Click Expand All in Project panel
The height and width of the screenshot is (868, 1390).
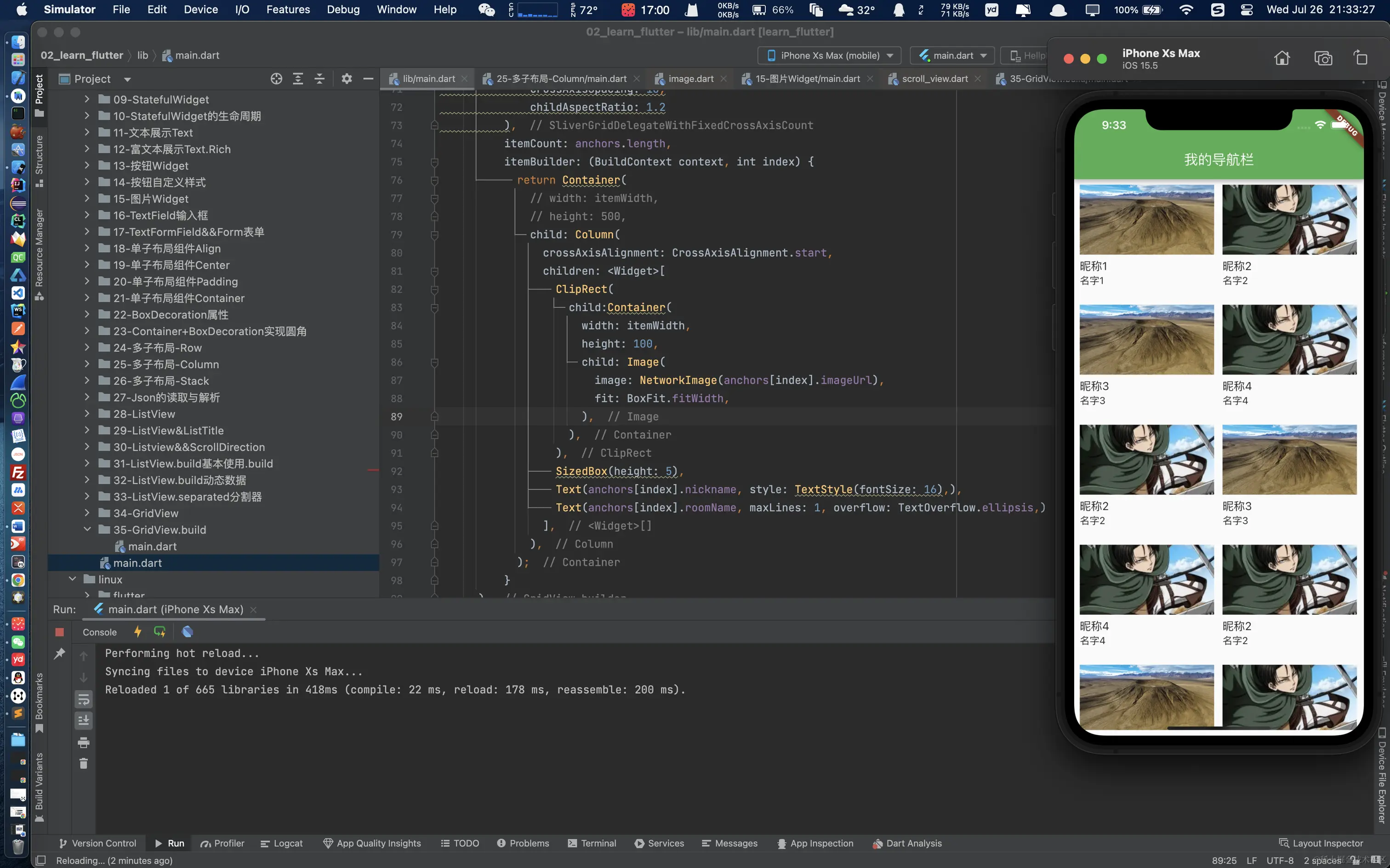pos(298,79)
